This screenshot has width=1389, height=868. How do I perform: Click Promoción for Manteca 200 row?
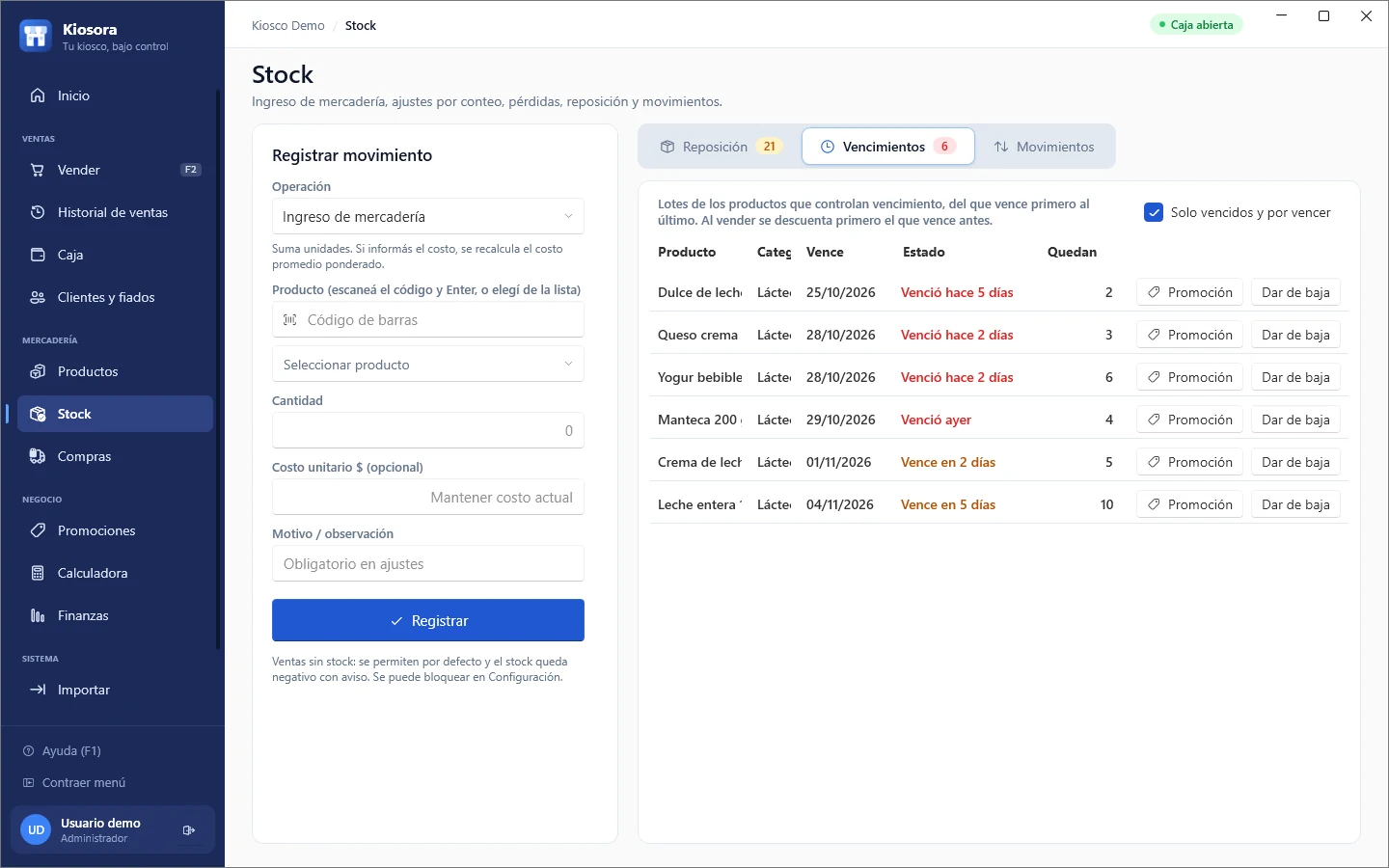pyautogui.click(x=1189, y=420)
